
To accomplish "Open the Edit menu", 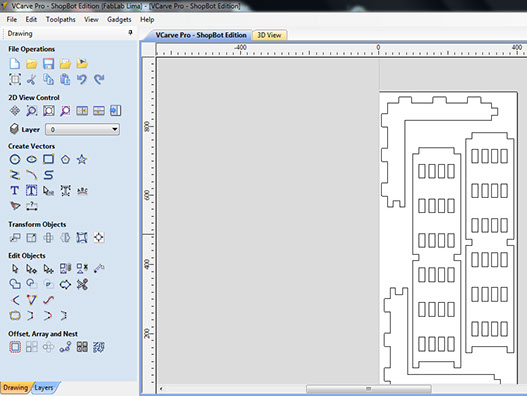I will 31,19.
